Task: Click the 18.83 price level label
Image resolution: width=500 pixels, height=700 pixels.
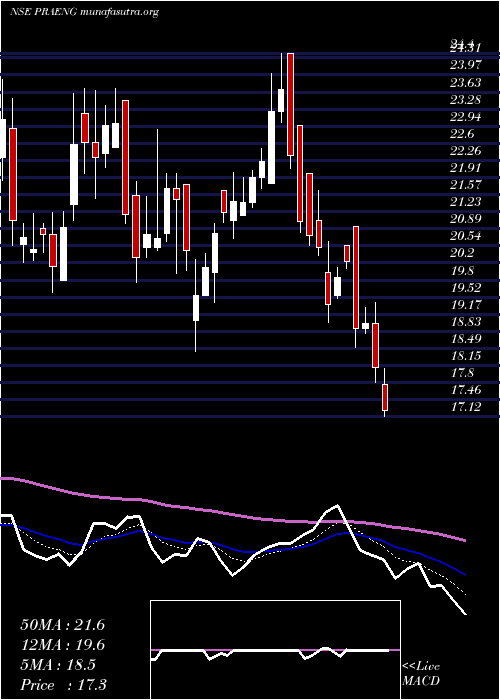Action: point(466,322)
